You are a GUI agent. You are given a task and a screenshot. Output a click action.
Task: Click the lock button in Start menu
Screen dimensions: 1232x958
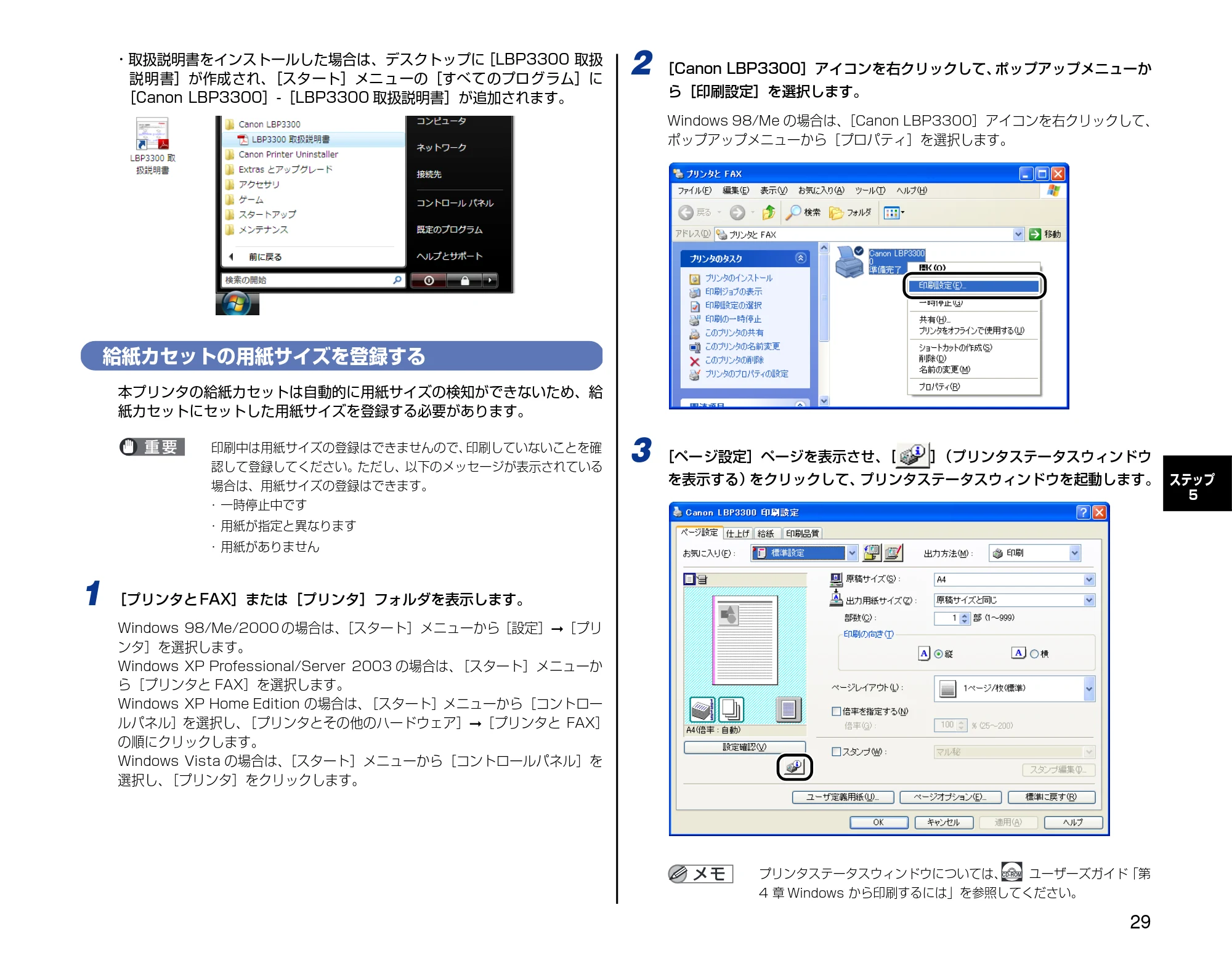[x=465, y=281]
